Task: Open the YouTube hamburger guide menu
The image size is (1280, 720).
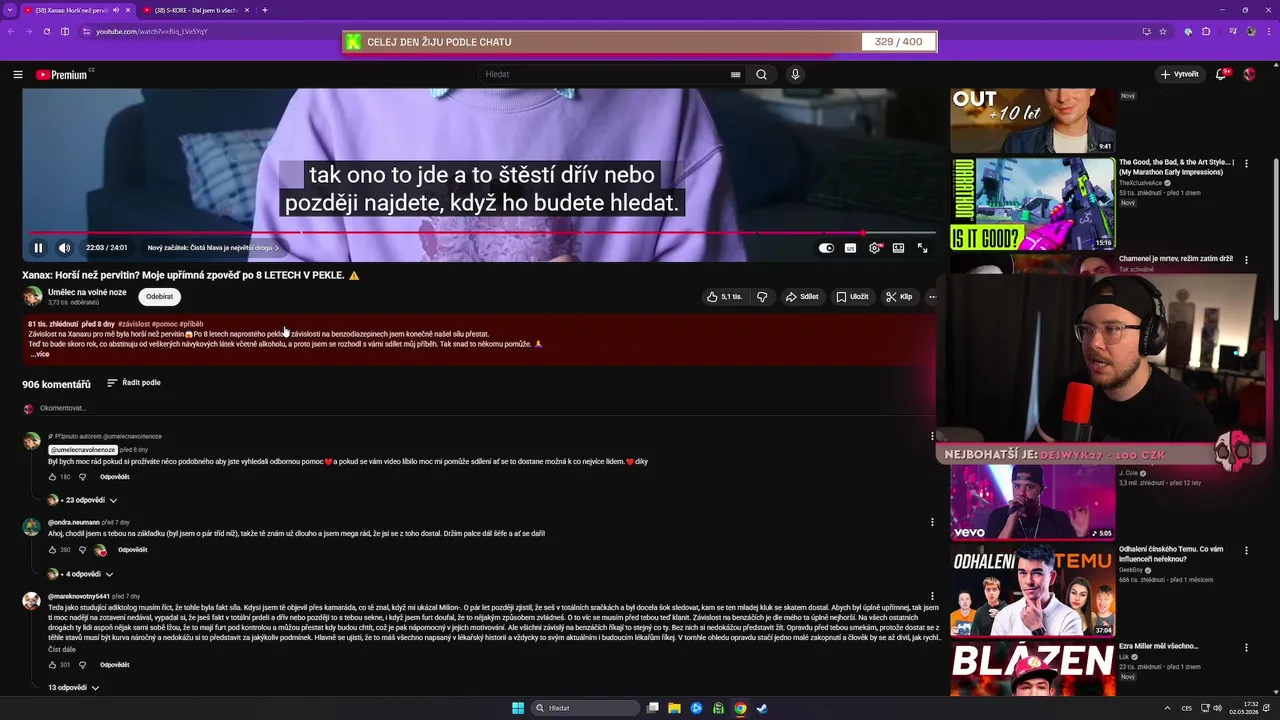Action: (17, 74)
